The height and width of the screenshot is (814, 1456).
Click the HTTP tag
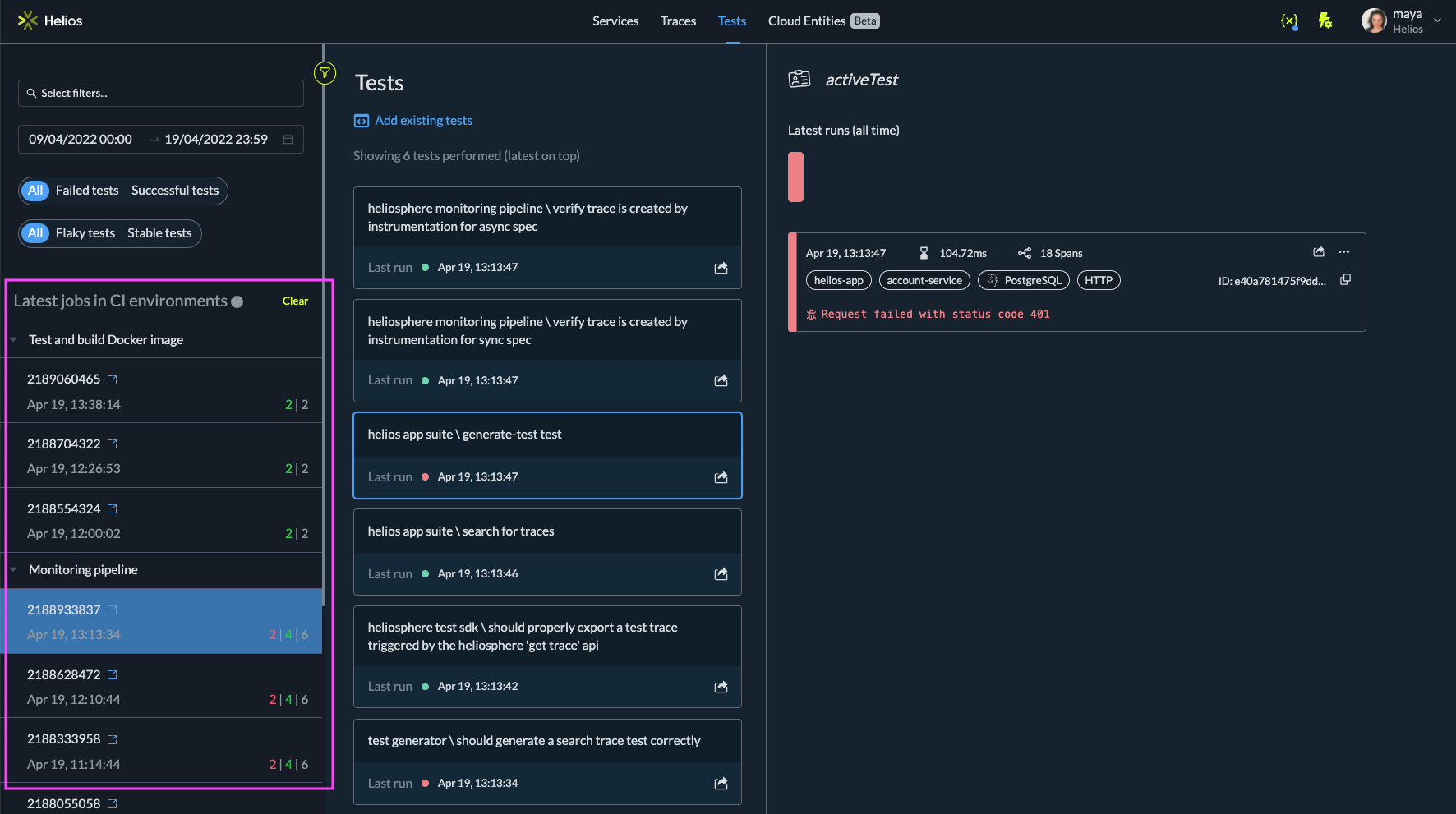(1099, 280)
